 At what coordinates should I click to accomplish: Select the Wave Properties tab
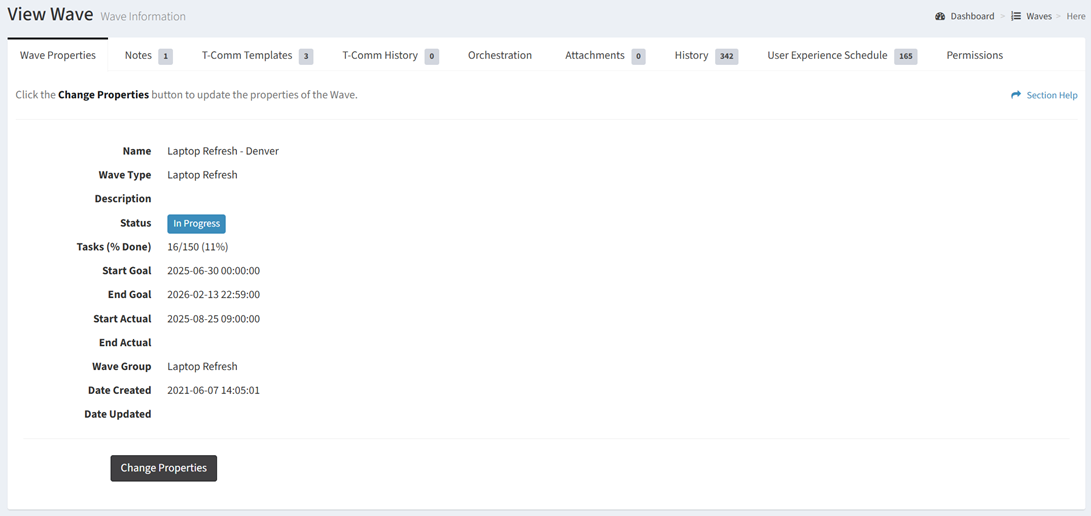[x=58, y=56]
